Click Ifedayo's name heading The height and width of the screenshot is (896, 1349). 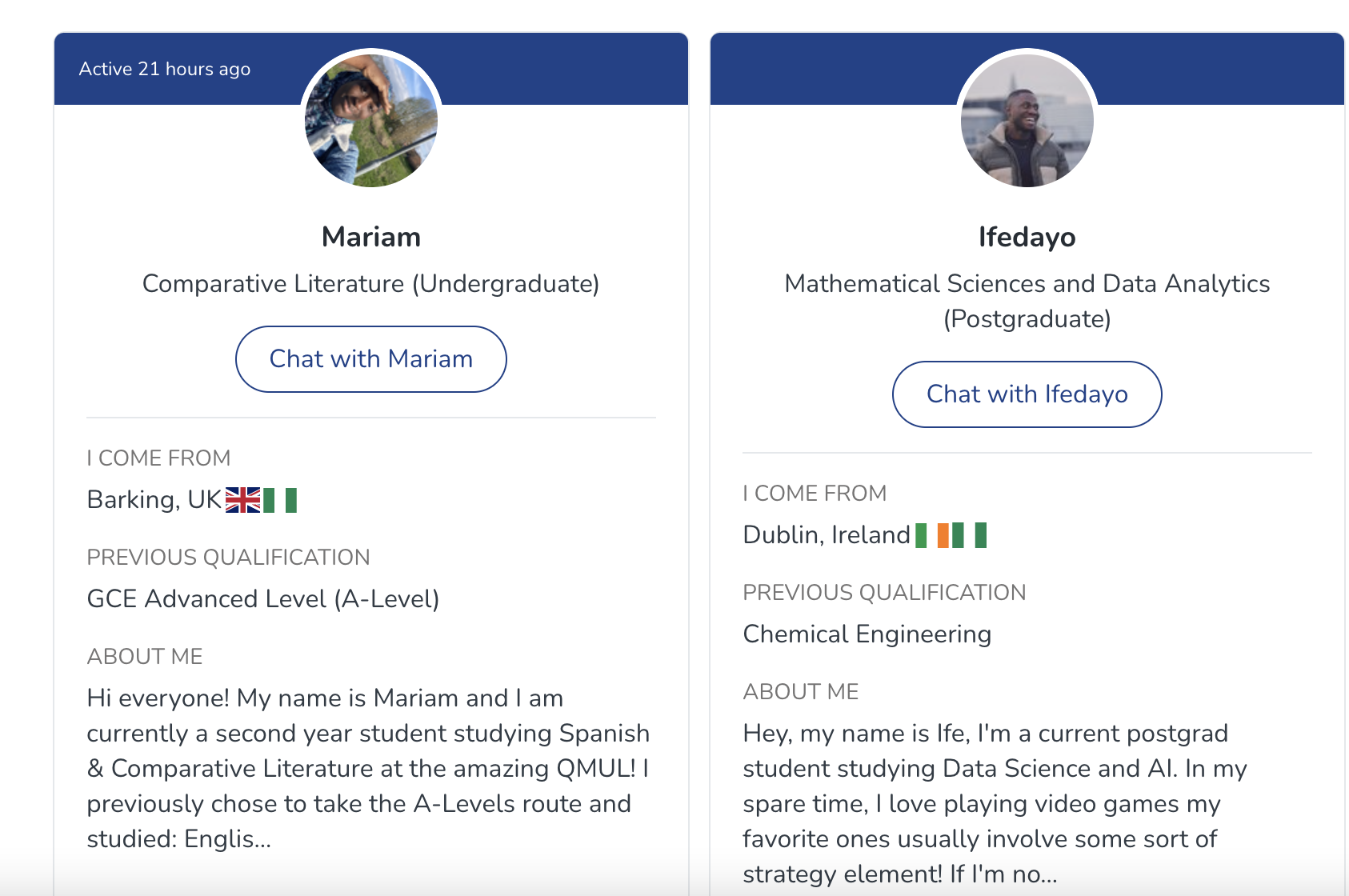click(1027, 237)
